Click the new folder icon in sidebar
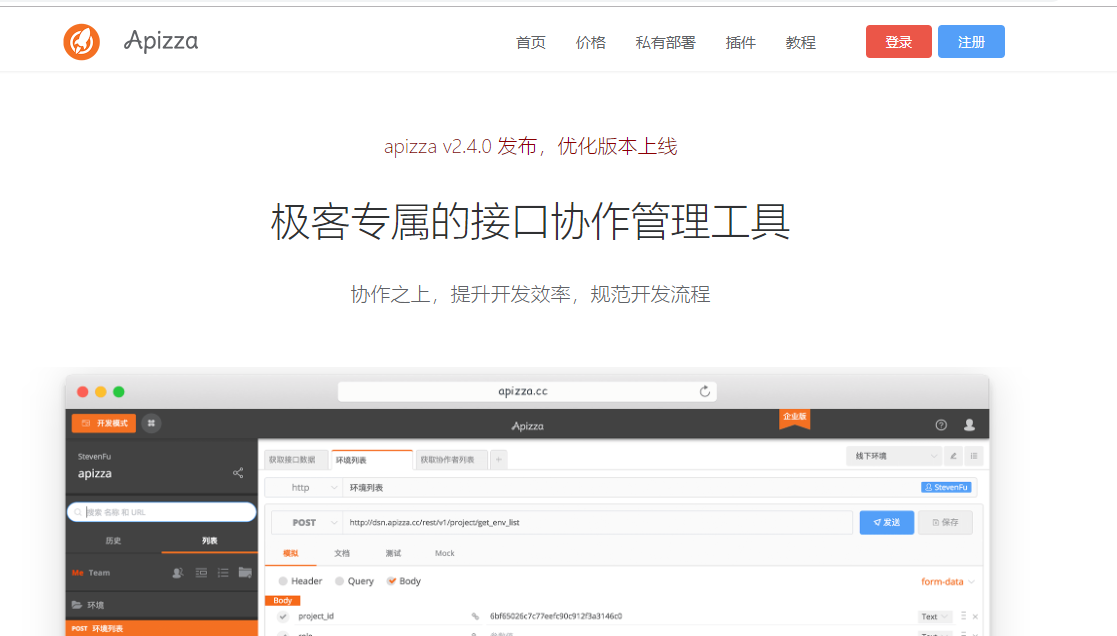This screenshot has height=636, width=1117. point(245,572)
